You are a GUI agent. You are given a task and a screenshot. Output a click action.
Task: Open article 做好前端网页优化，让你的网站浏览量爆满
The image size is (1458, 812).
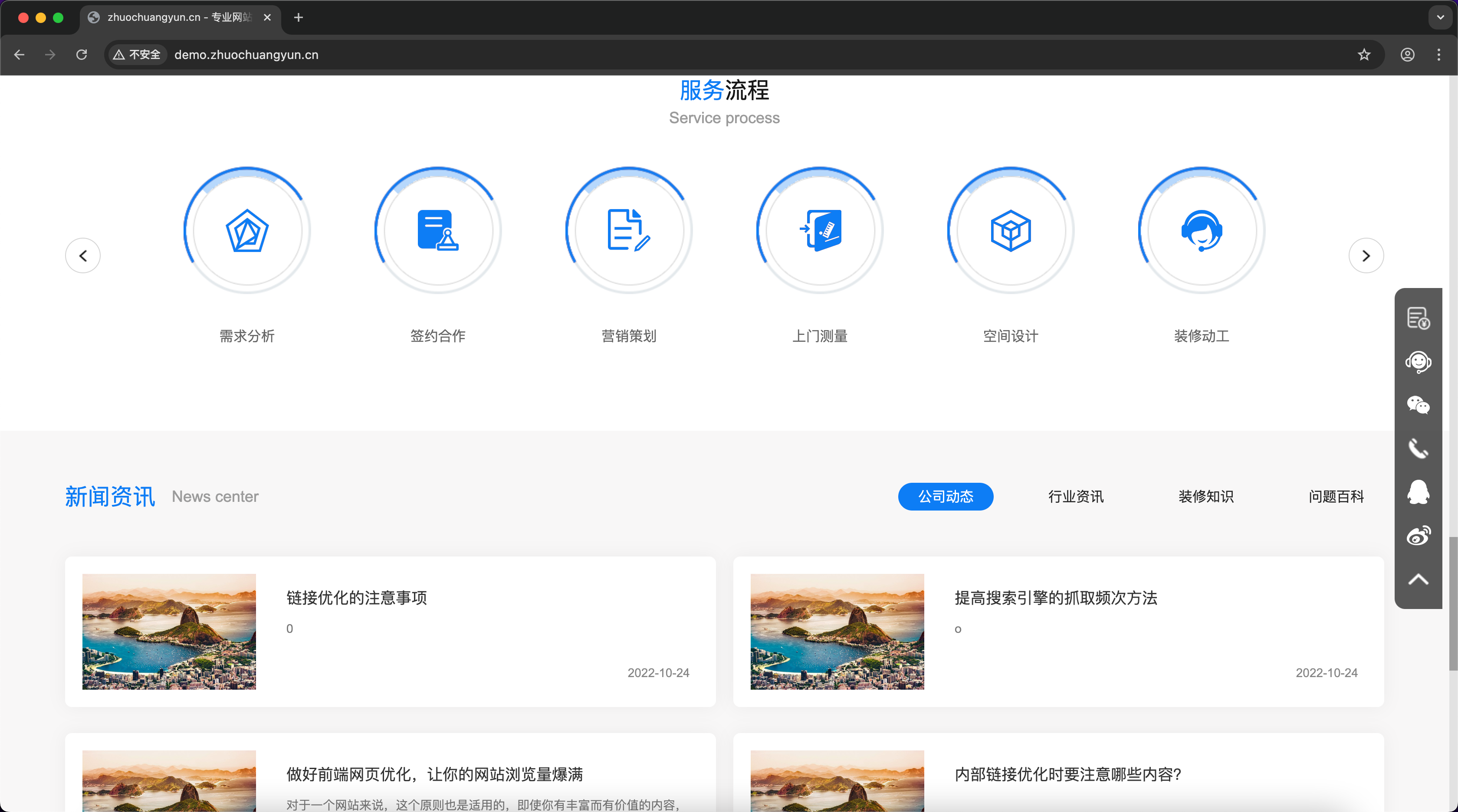point(434,774)
